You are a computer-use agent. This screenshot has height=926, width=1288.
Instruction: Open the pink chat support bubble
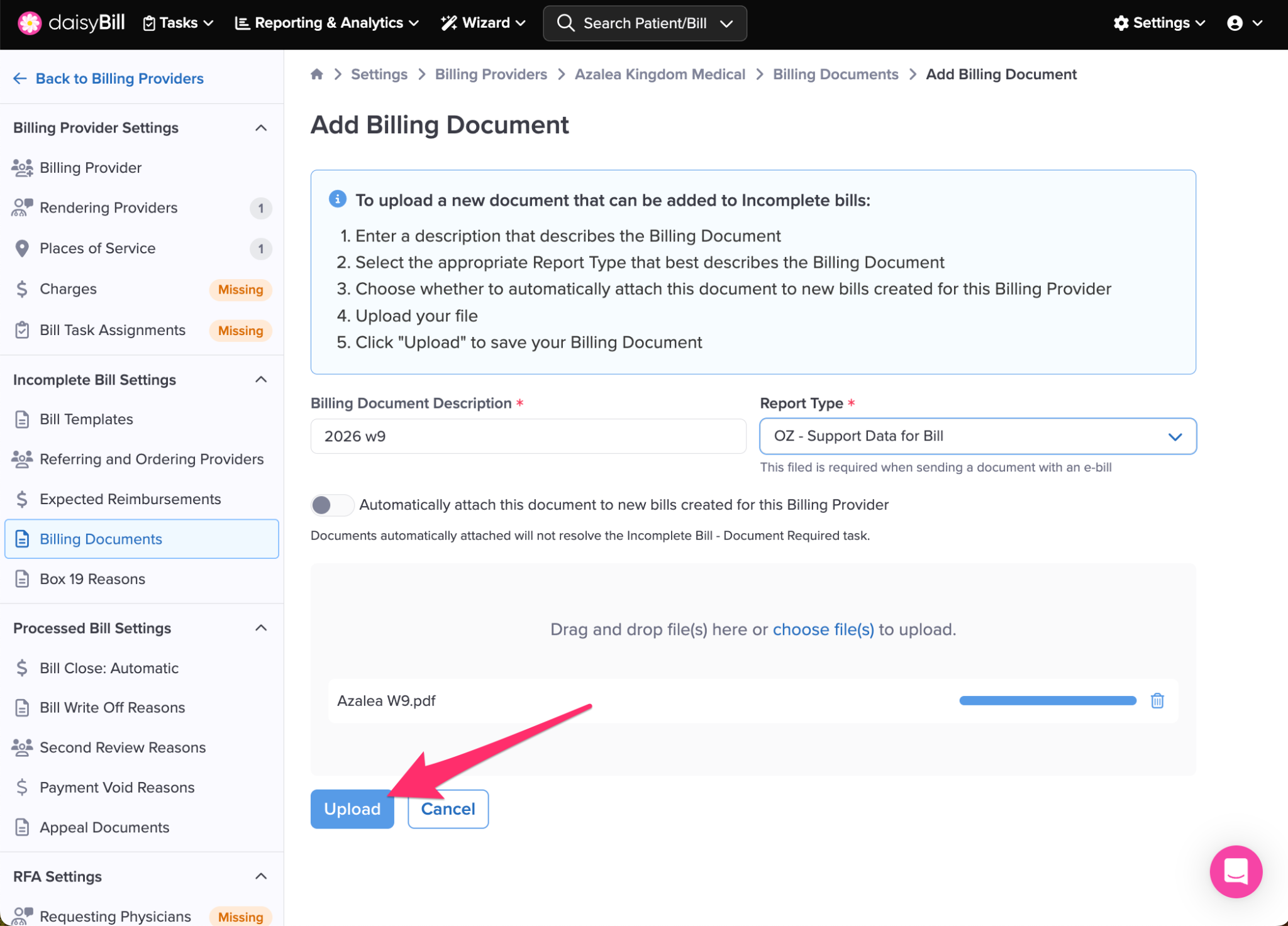coord(1235,871)
